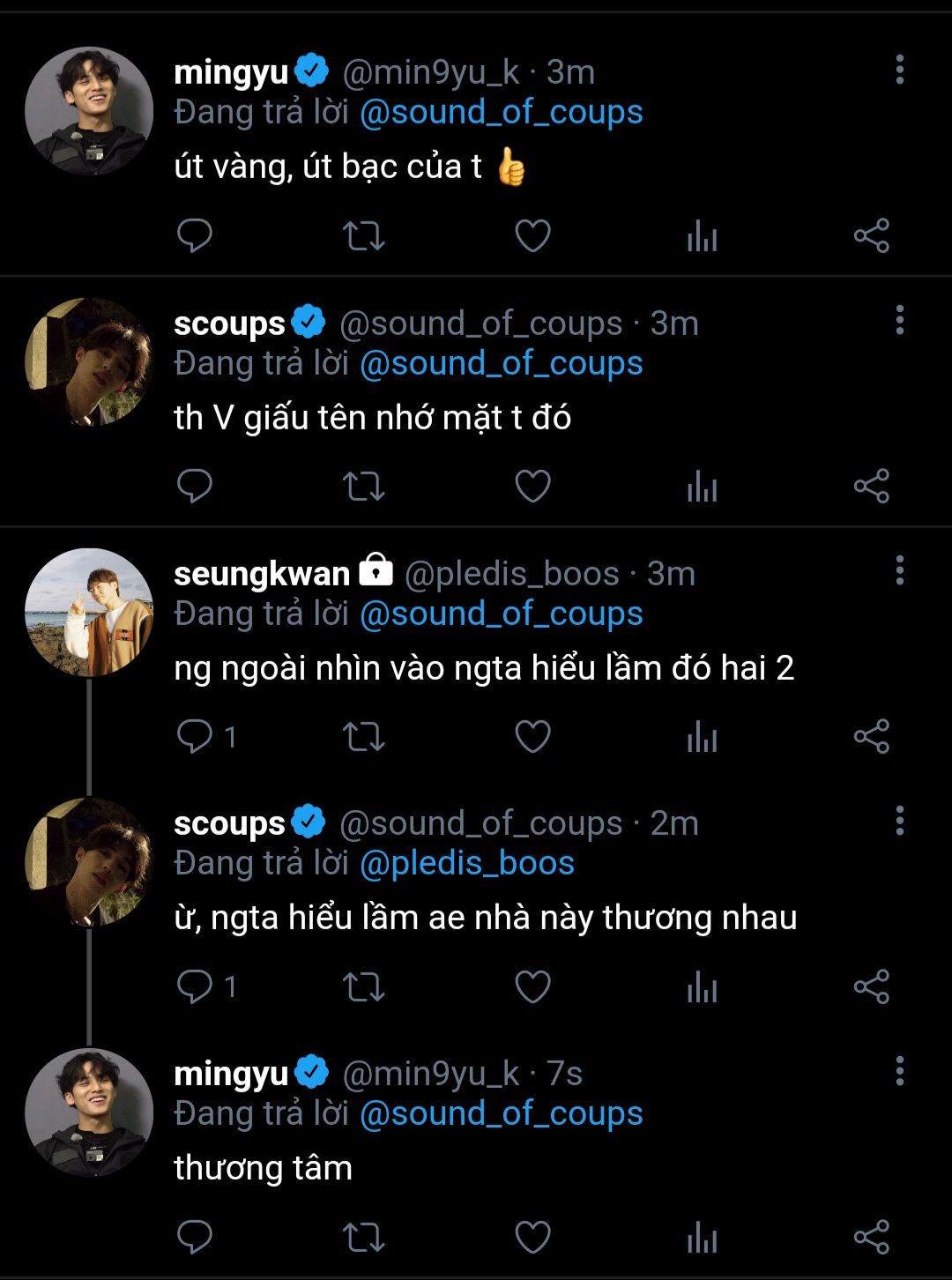Open more options on mingyu's first tweet

[899, 70]
